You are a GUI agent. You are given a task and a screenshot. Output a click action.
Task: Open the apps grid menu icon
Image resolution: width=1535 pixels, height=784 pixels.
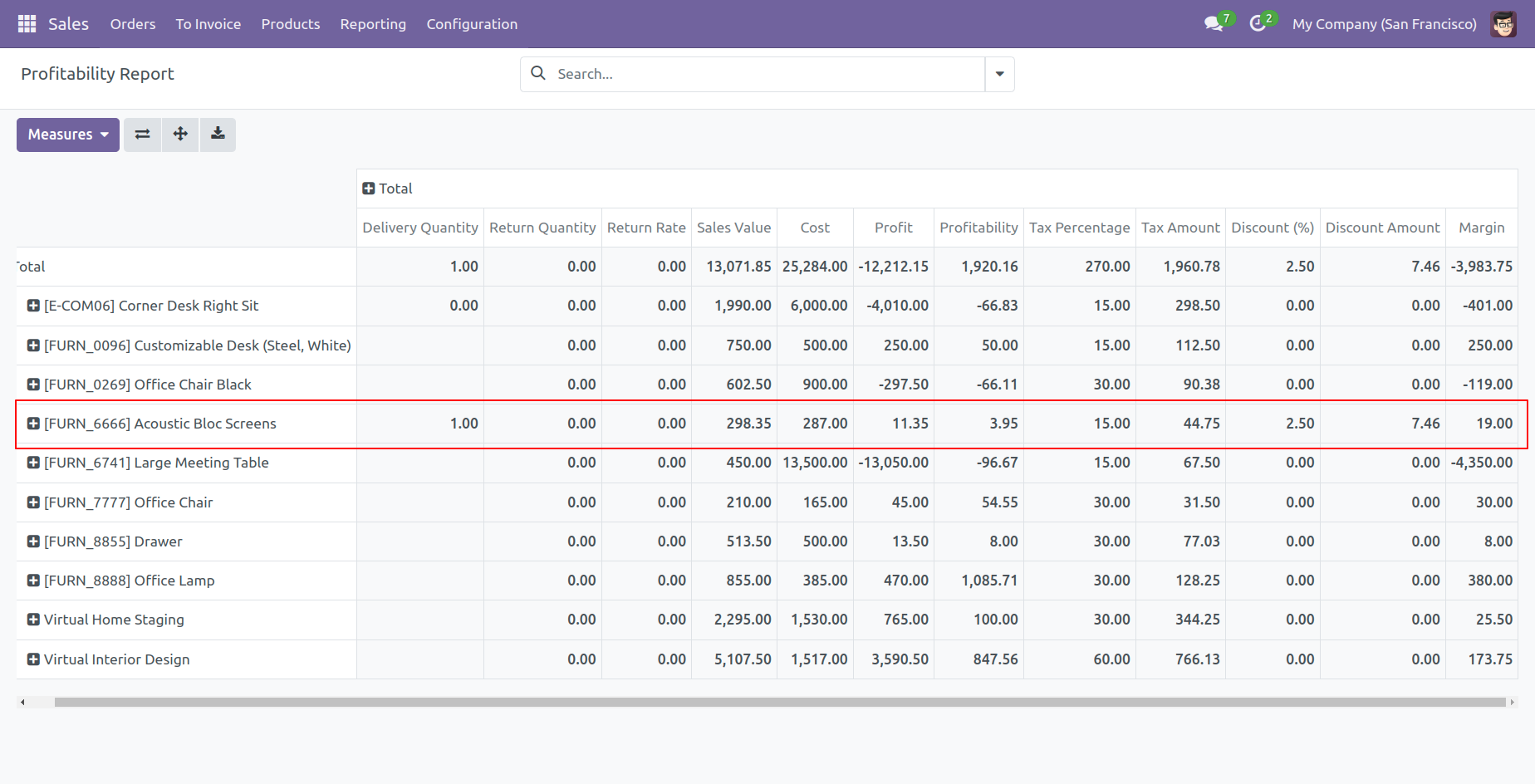click(27, 24)
